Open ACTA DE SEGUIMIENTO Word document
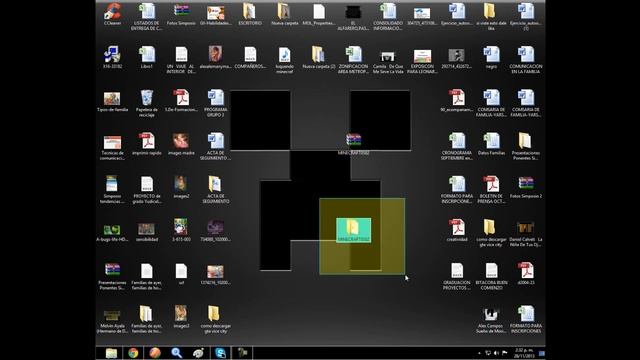The height and width of the screenshot is (360, 640). (216, 146)
